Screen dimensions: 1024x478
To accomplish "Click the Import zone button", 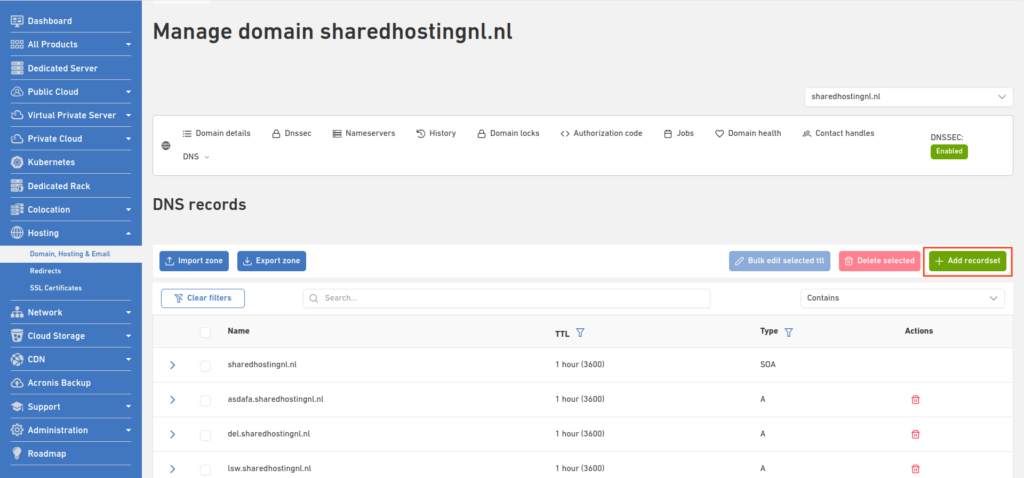I will 194,261.
